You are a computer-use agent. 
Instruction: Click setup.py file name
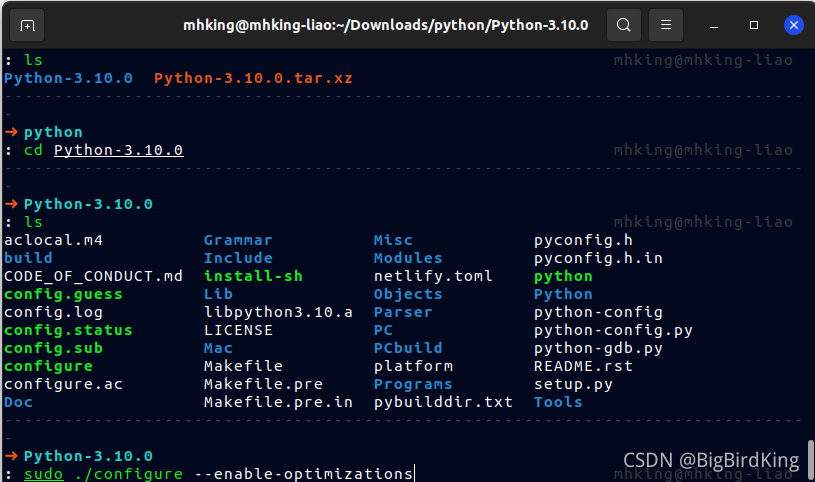tap(573, 384)
